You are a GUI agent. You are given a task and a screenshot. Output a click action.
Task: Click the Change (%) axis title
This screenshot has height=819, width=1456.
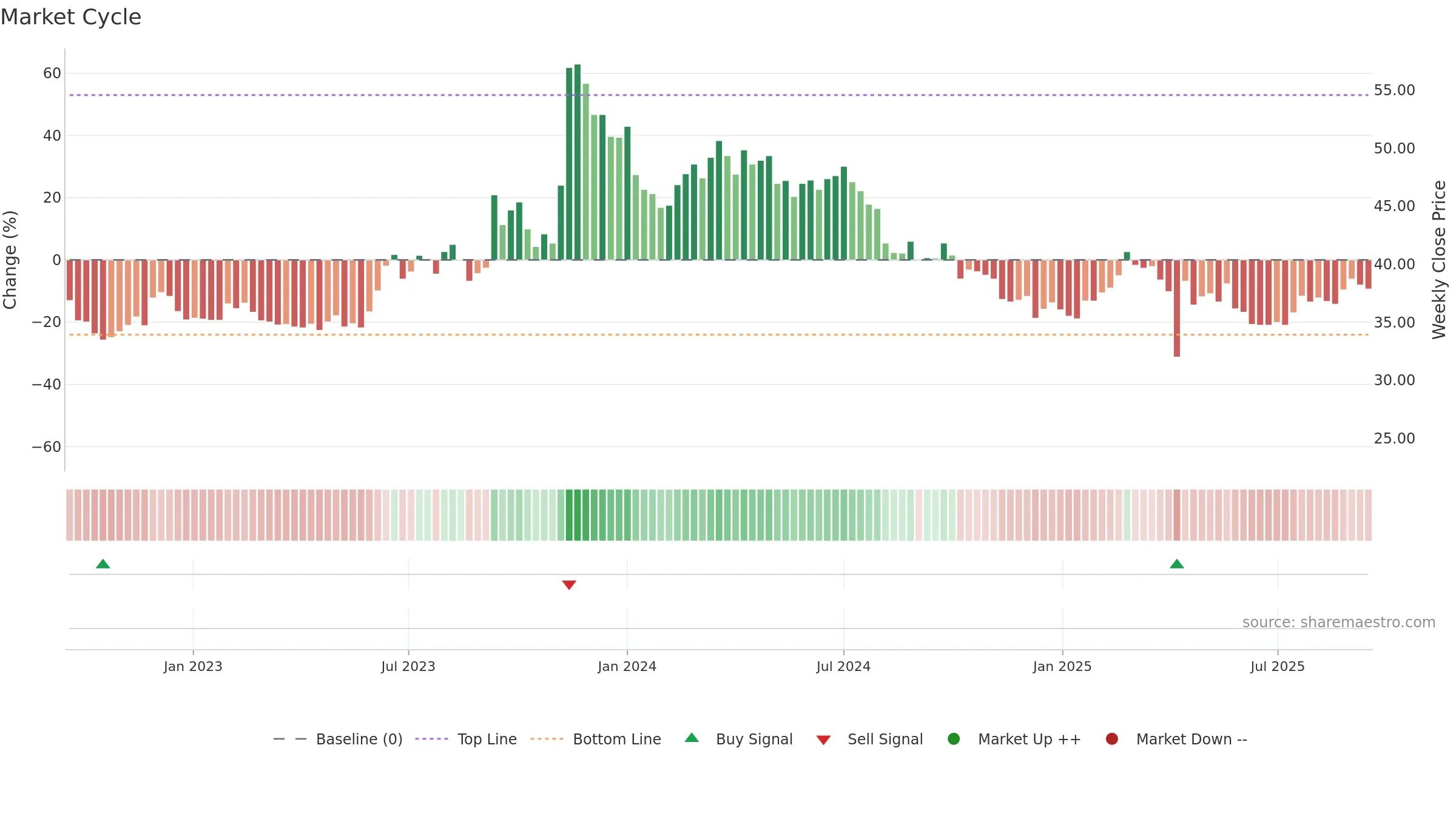pyautogui.click(x=10, y=260)
